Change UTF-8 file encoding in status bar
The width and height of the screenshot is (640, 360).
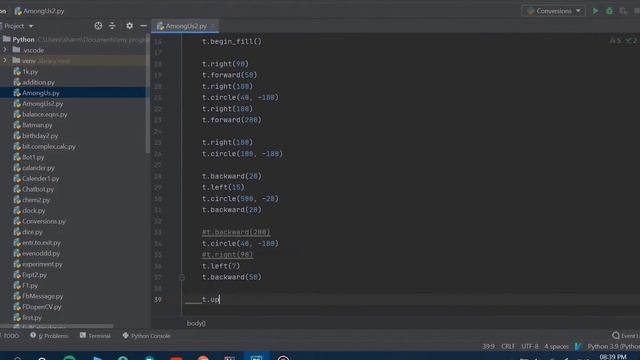click(530, 347)
